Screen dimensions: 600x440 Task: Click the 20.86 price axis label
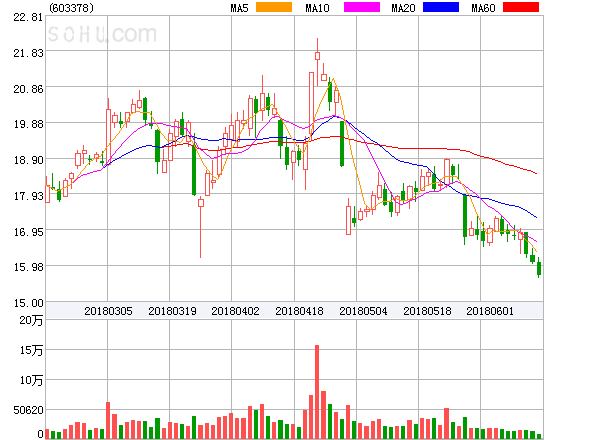coord(28,89)
